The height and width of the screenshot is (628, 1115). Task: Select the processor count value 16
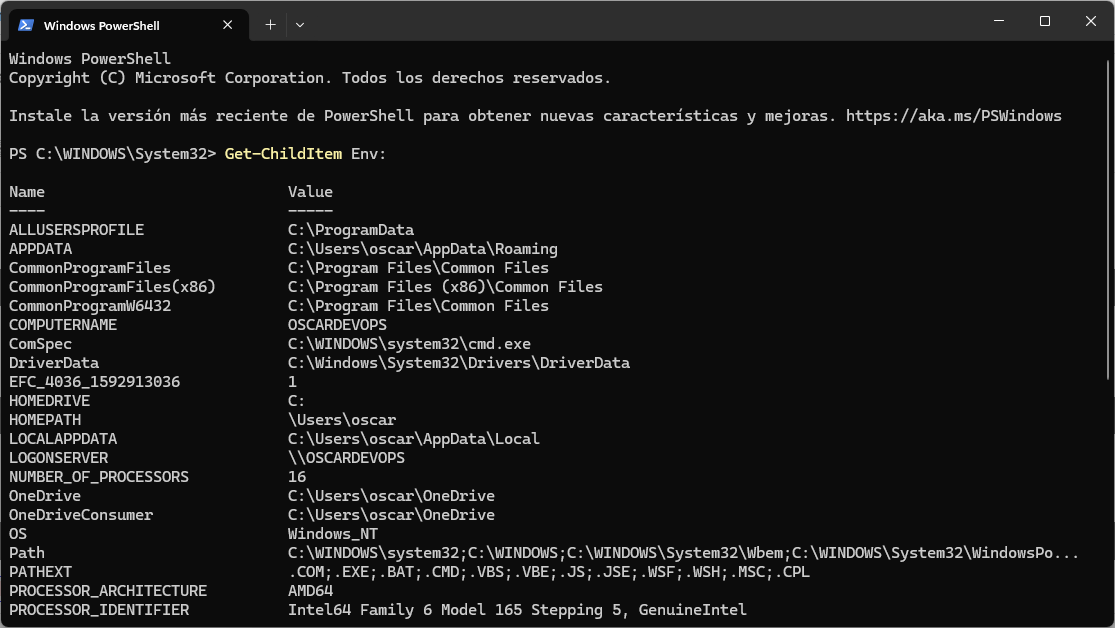297,477
